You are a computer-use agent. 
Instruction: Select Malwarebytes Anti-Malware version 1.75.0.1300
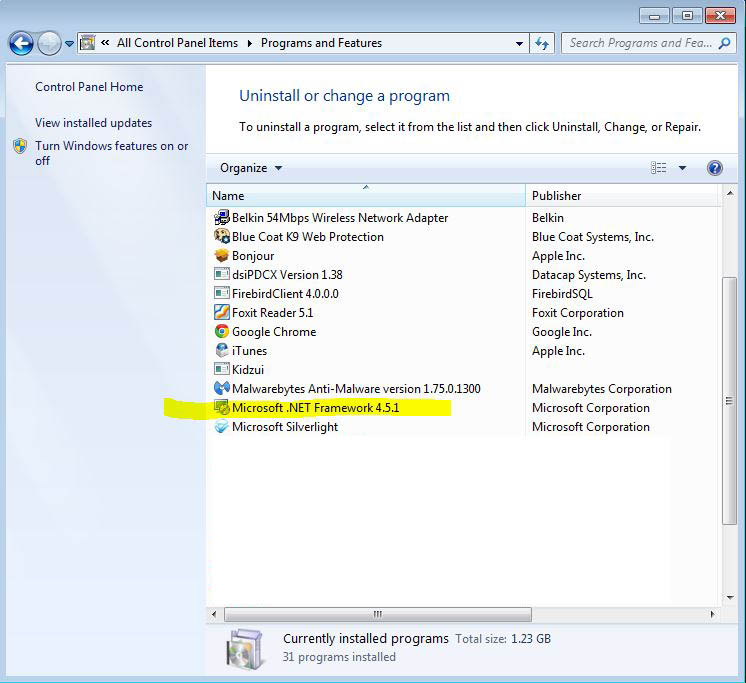356,389
